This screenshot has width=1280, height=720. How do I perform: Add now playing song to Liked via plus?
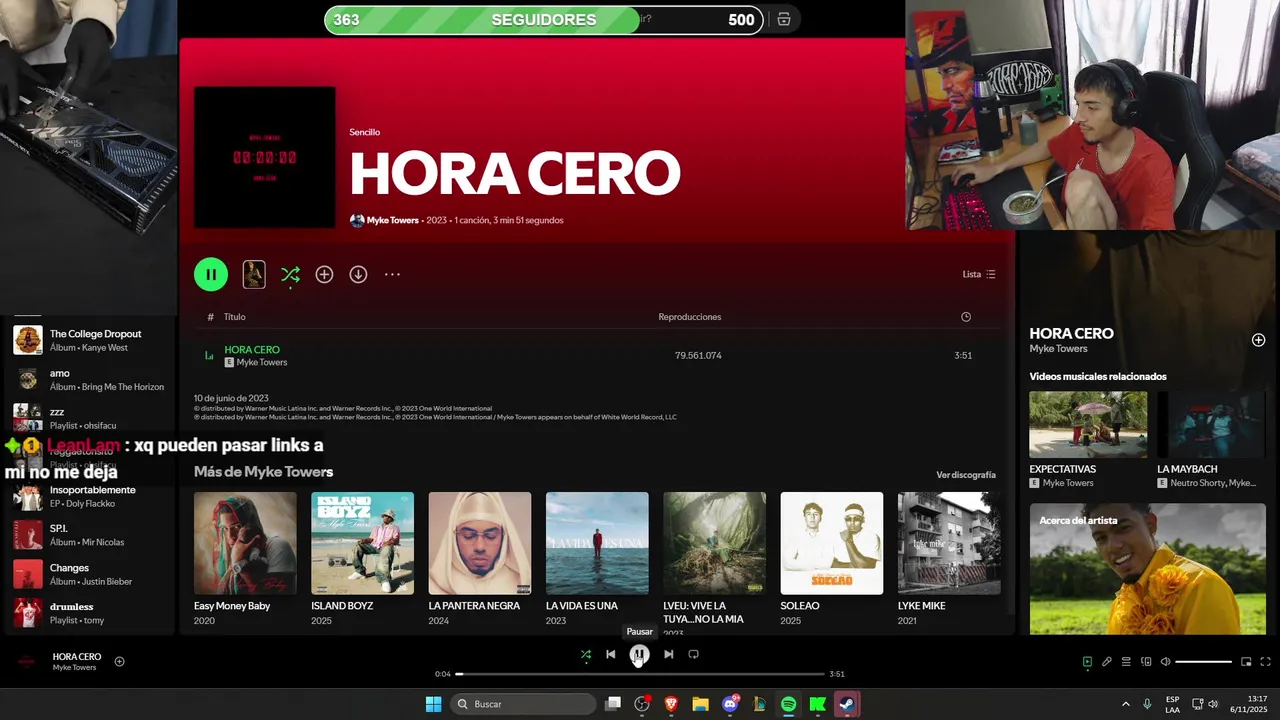120,661
